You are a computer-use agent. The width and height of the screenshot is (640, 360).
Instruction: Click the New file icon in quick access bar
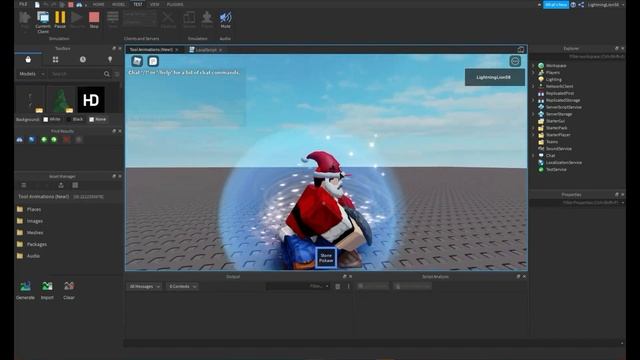click(37, 4)
